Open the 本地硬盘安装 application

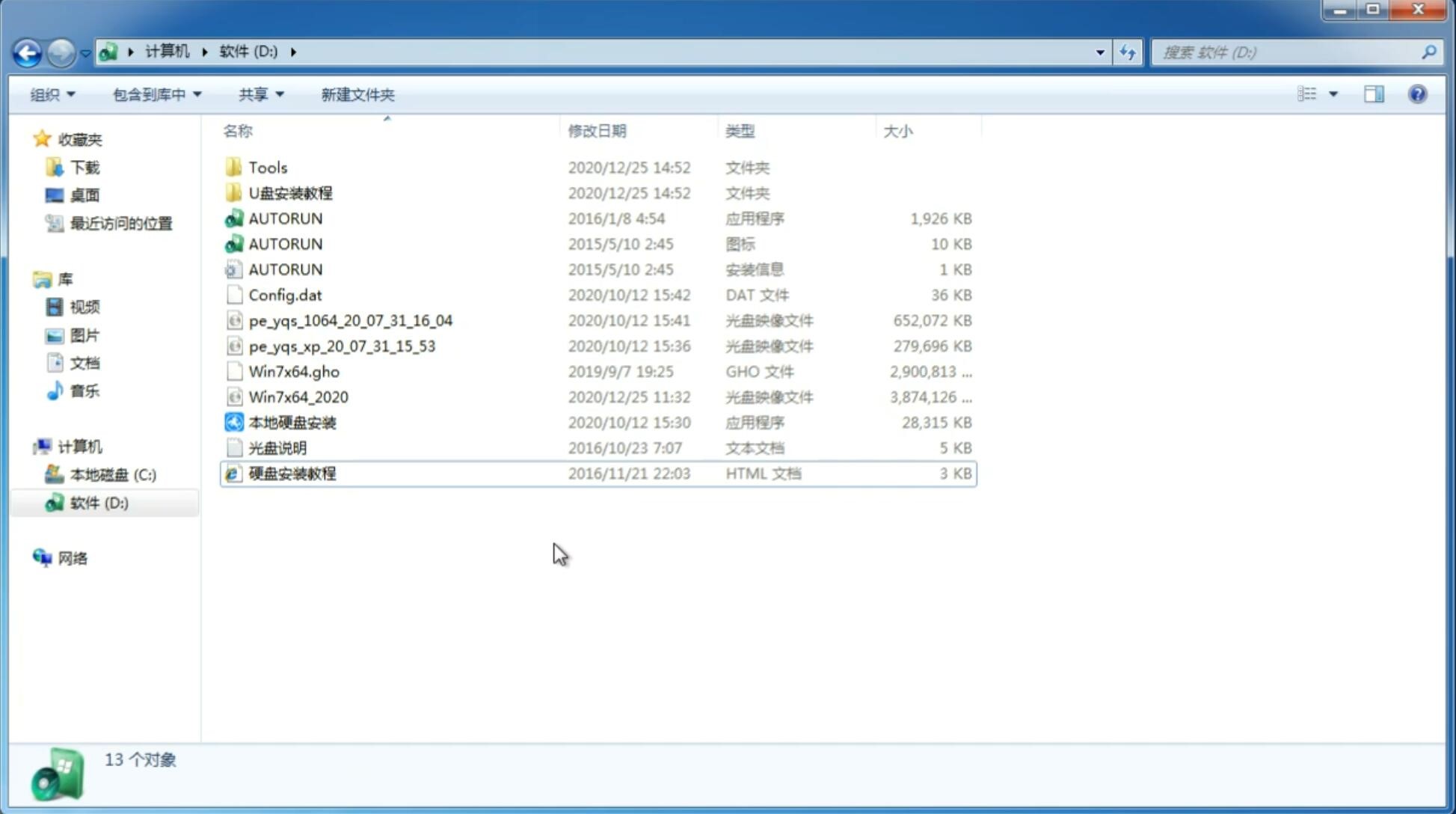tap(292, 422)
